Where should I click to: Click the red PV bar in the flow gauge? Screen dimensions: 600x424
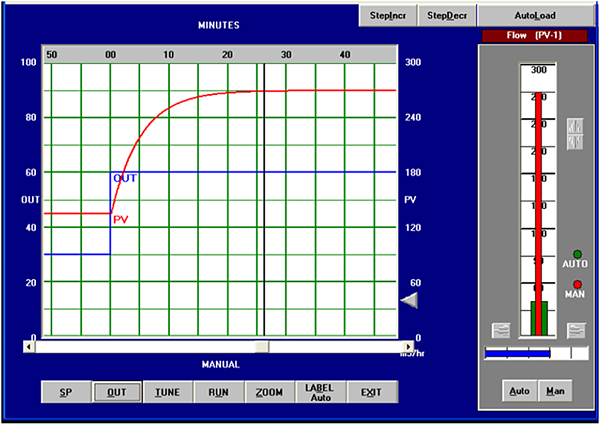[x=538, y=214]
